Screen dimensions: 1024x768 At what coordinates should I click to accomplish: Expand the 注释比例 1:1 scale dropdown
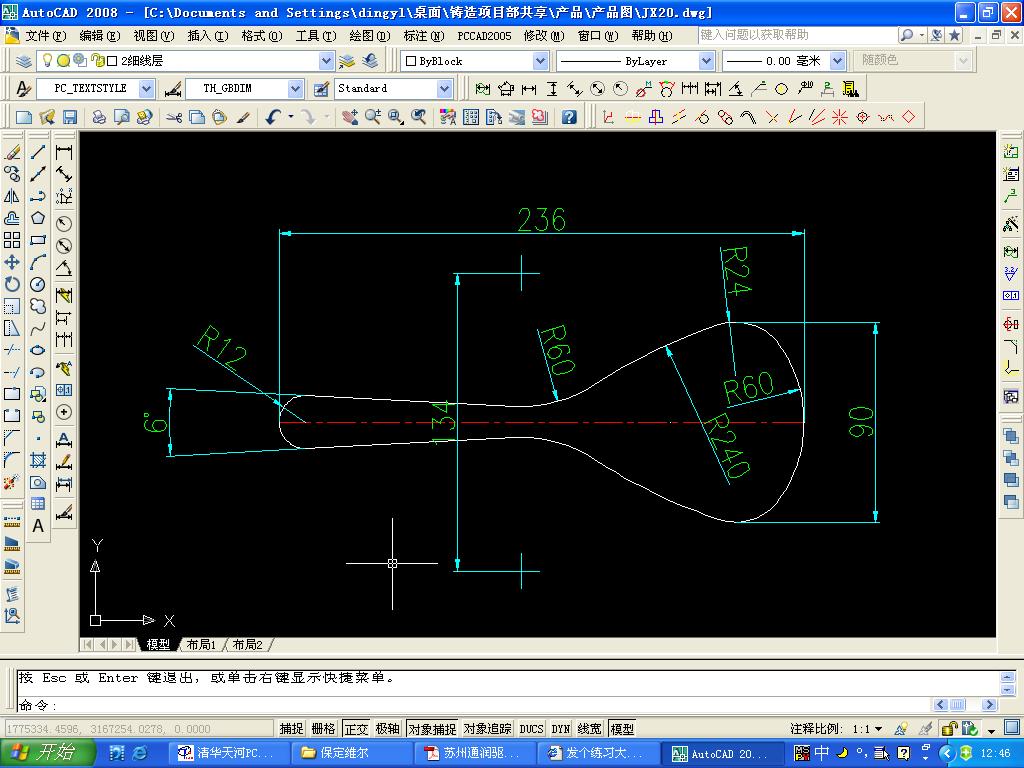tap(878, 728)
